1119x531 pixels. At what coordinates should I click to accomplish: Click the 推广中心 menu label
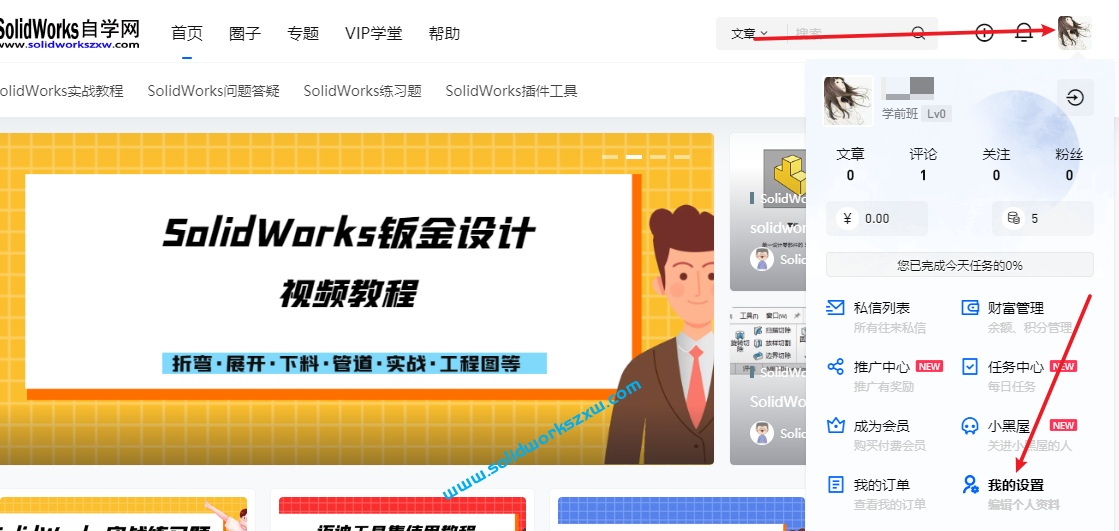click(881, 367)
